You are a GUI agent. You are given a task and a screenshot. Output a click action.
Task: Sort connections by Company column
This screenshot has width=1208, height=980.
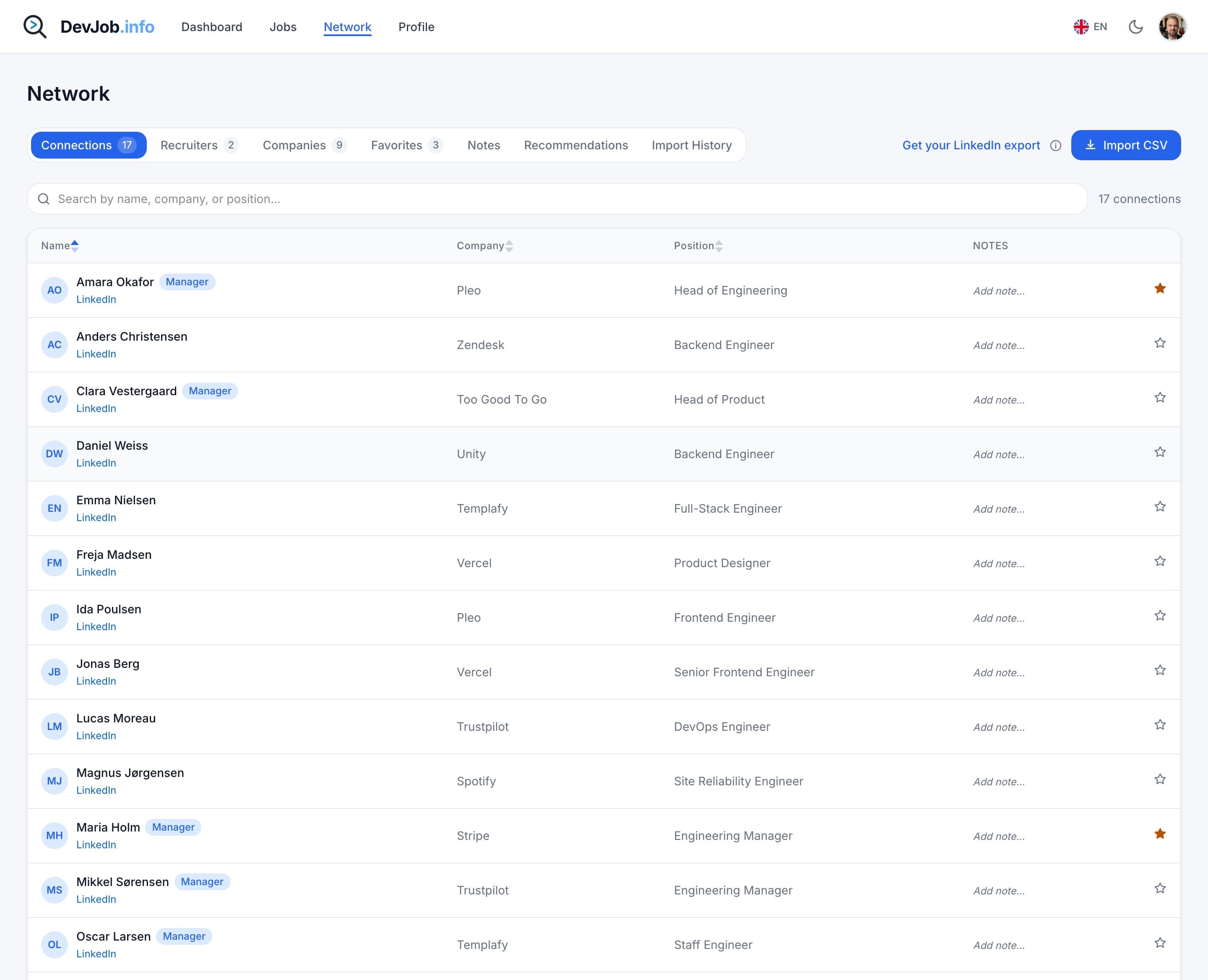coord(485,245)
